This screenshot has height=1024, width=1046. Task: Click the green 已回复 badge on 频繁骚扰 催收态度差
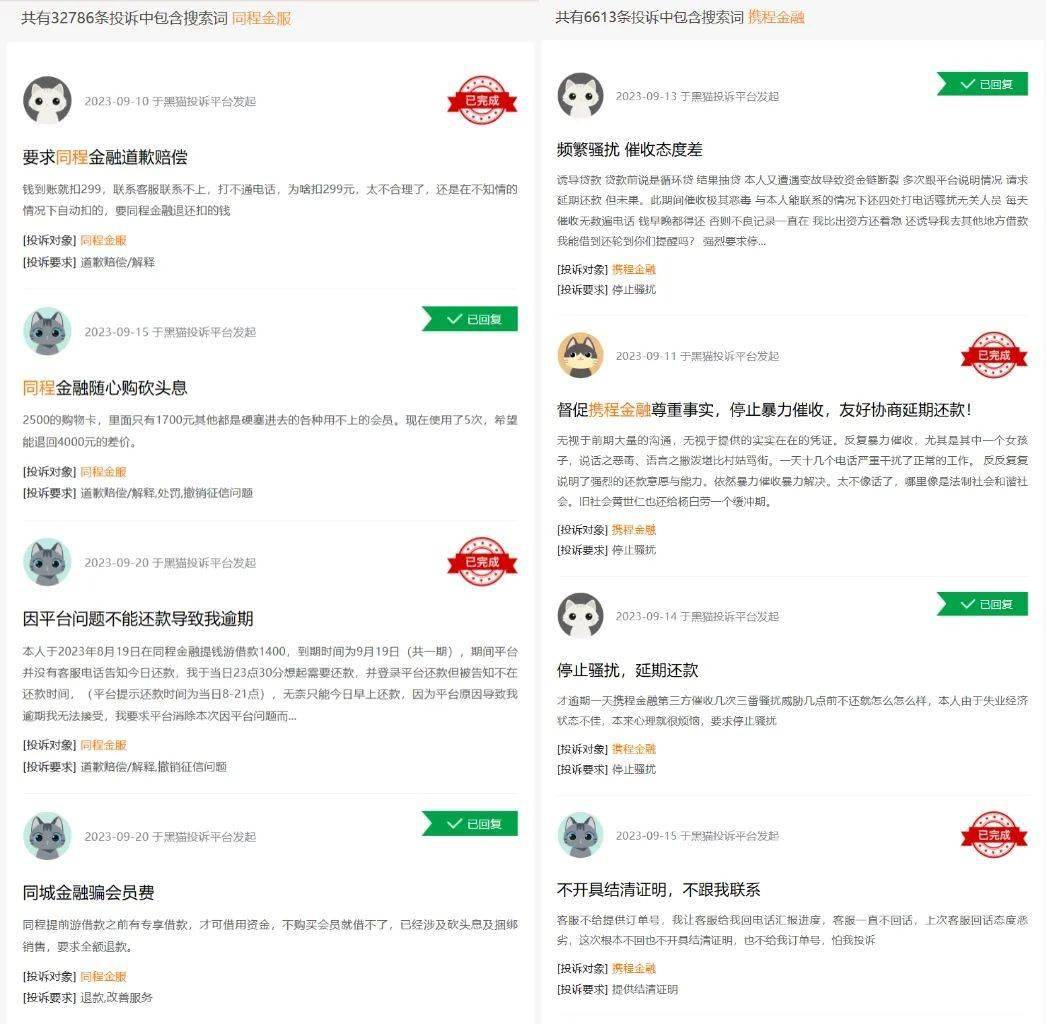[x=982, y=84]
